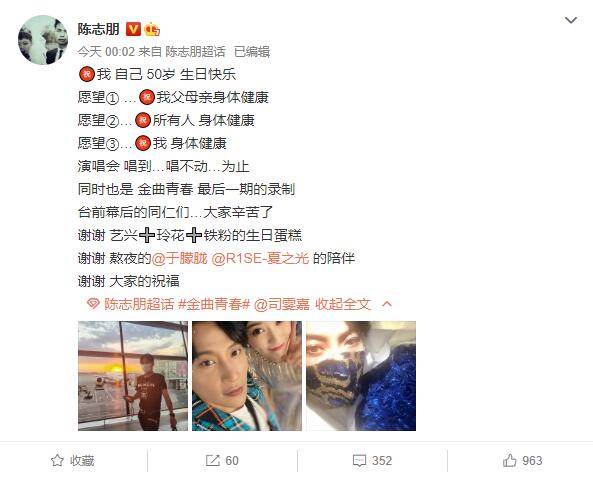The height and width of the screenshot is (478, 593).
Task: Click the crown membership badge icon
Action: [152, 29]
